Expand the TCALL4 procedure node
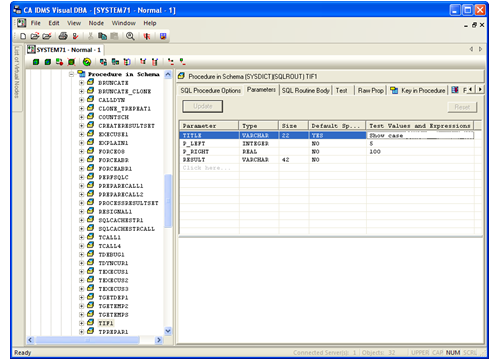 (81, 246)
